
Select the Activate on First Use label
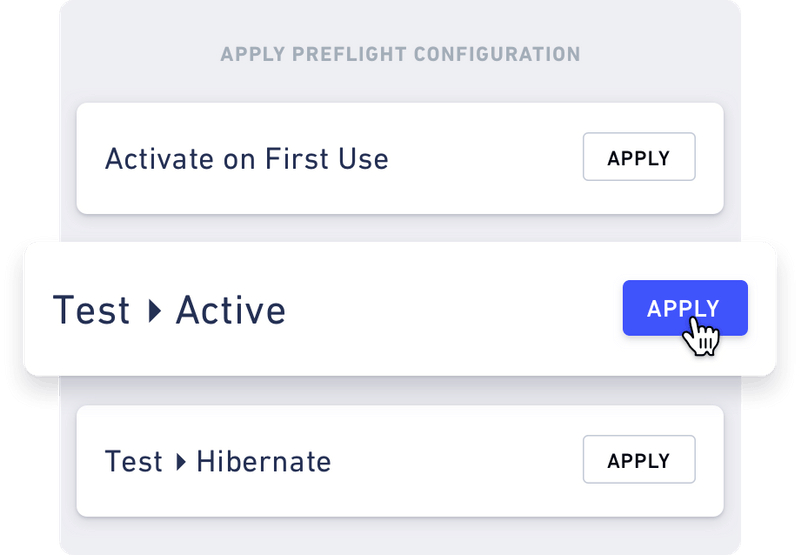(x=246, y=159)
